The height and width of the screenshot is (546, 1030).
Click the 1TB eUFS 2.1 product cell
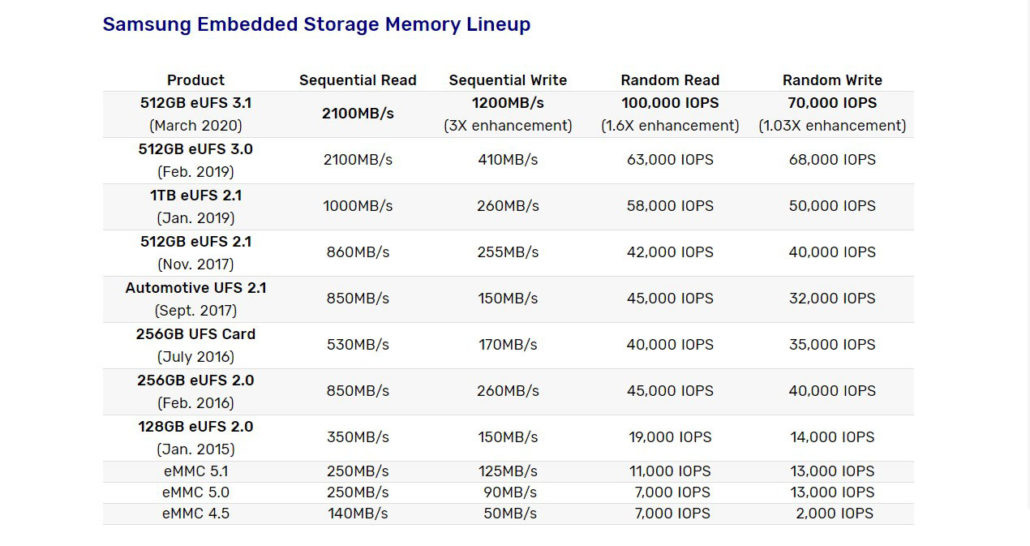coord(196,206)
